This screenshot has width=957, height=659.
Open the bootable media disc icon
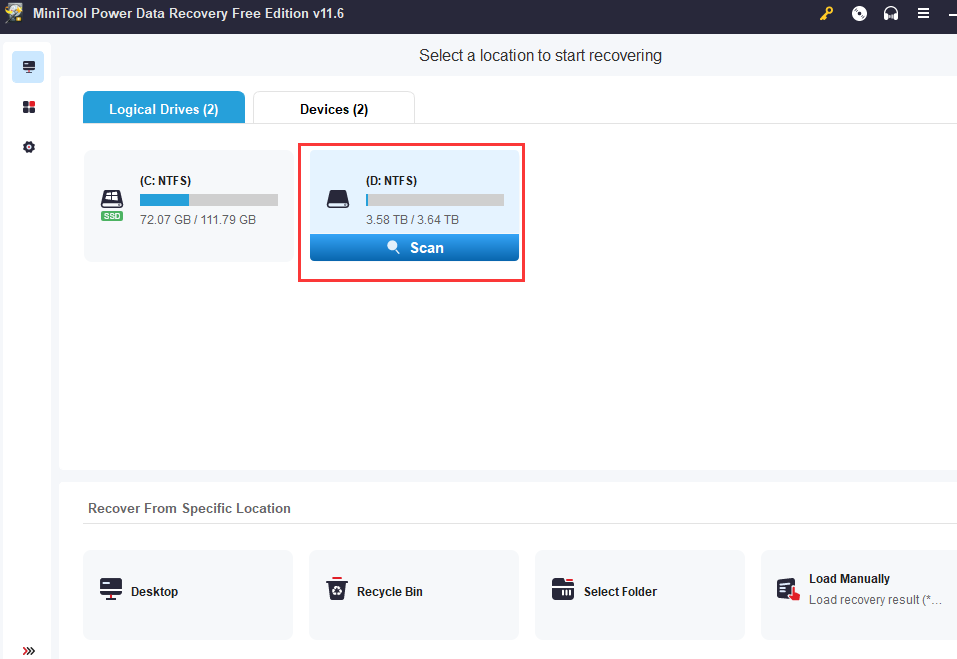(859, 13)
